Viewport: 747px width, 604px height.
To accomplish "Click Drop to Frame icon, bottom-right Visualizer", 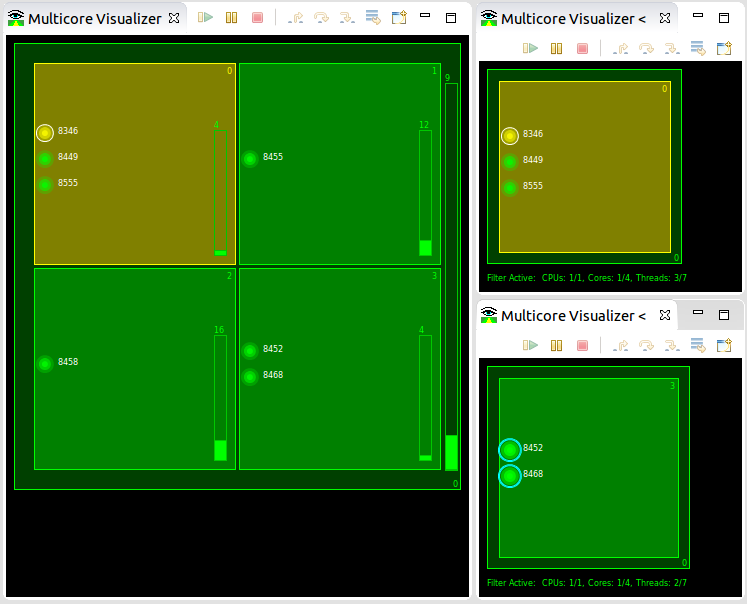I will [698, 345].
